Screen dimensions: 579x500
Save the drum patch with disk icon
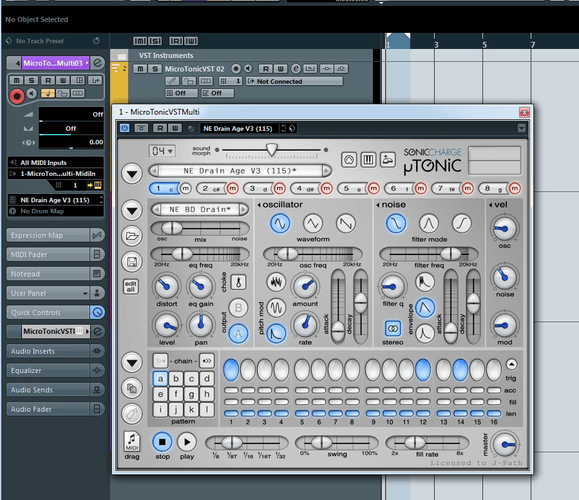pos(132,262)
